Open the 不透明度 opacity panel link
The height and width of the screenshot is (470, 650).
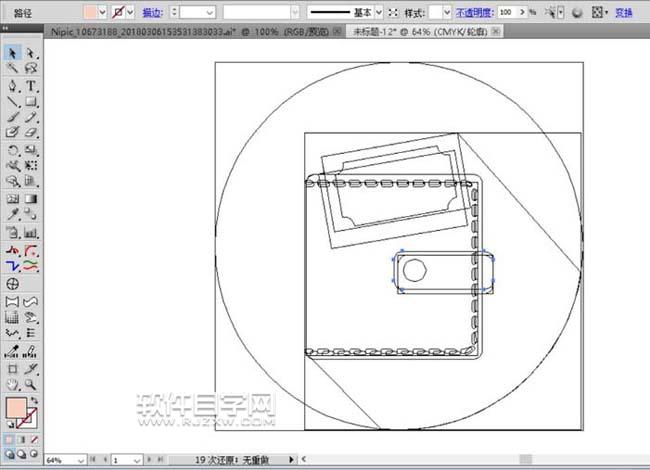(475, 13)
